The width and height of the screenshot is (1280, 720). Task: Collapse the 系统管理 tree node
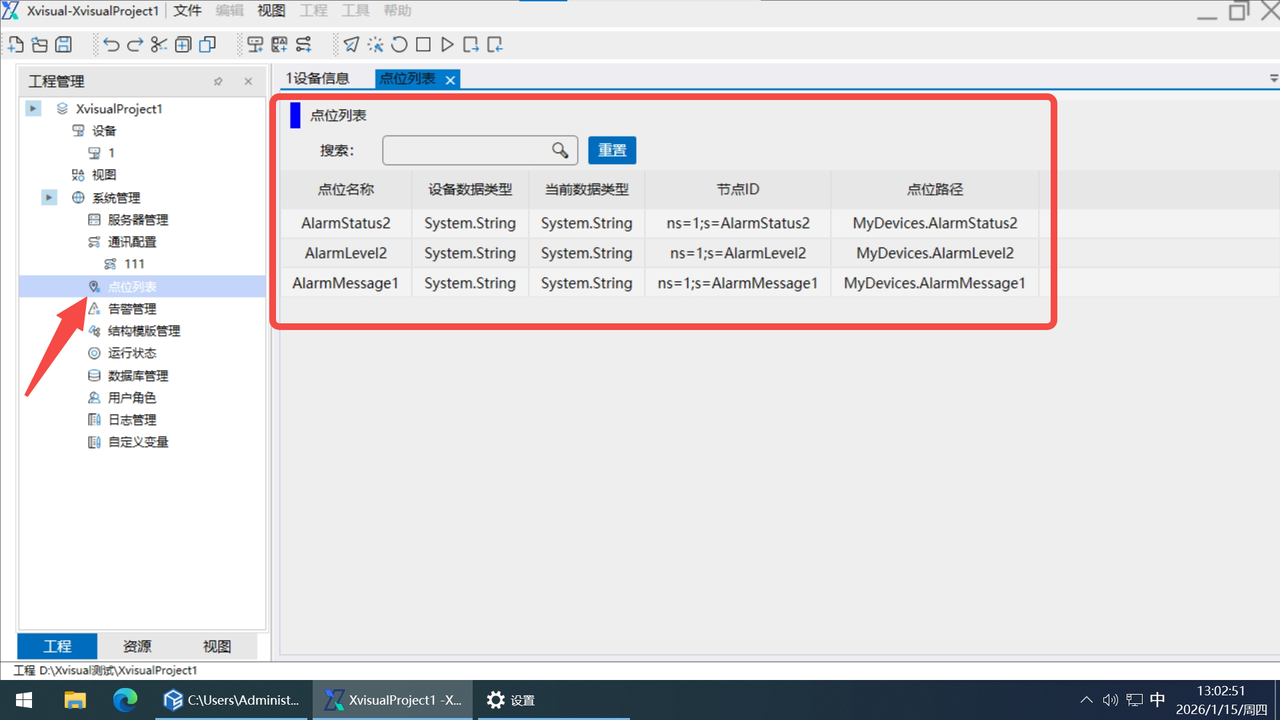(x=50, y=197)
